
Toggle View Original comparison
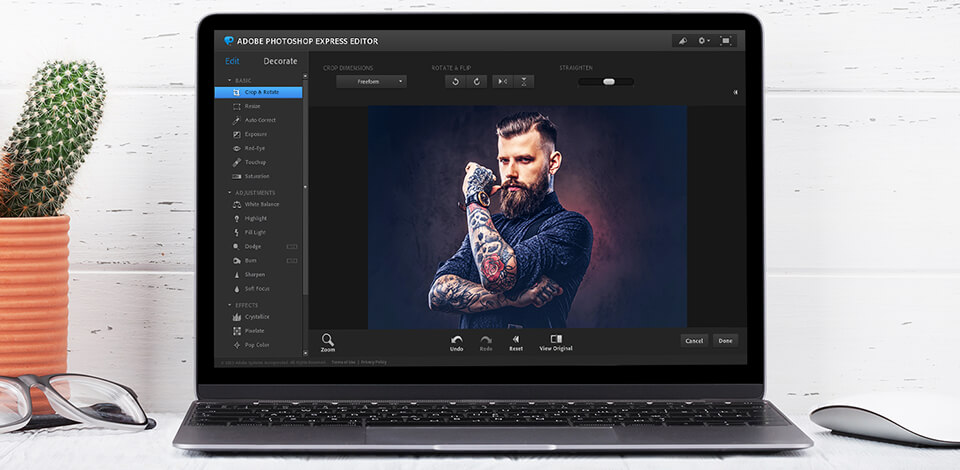[556, 343]
